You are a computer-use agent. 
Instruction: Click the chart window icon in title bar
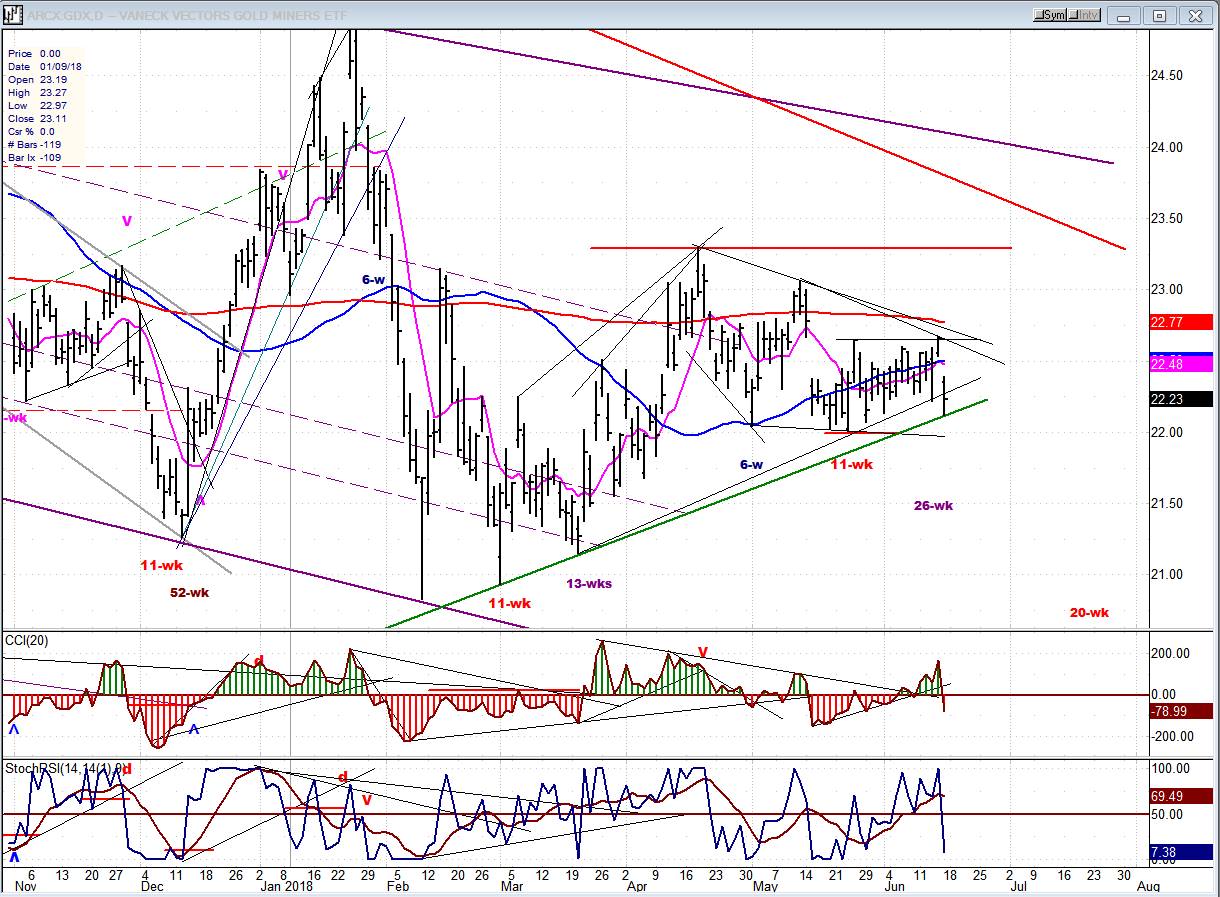click(x=13, y=16)
